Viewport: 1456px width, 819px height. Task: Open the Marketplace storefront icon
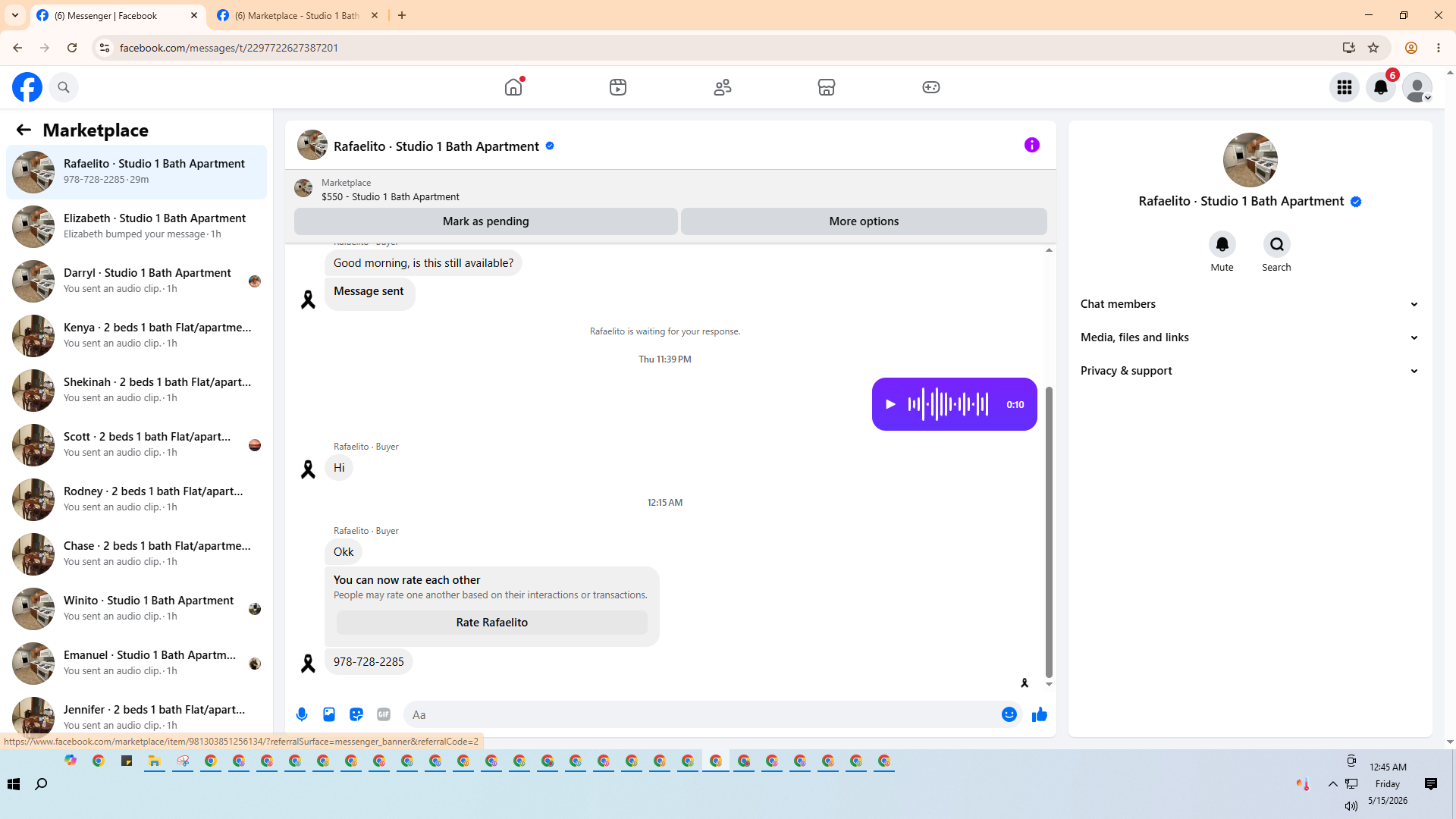[827, 87]
